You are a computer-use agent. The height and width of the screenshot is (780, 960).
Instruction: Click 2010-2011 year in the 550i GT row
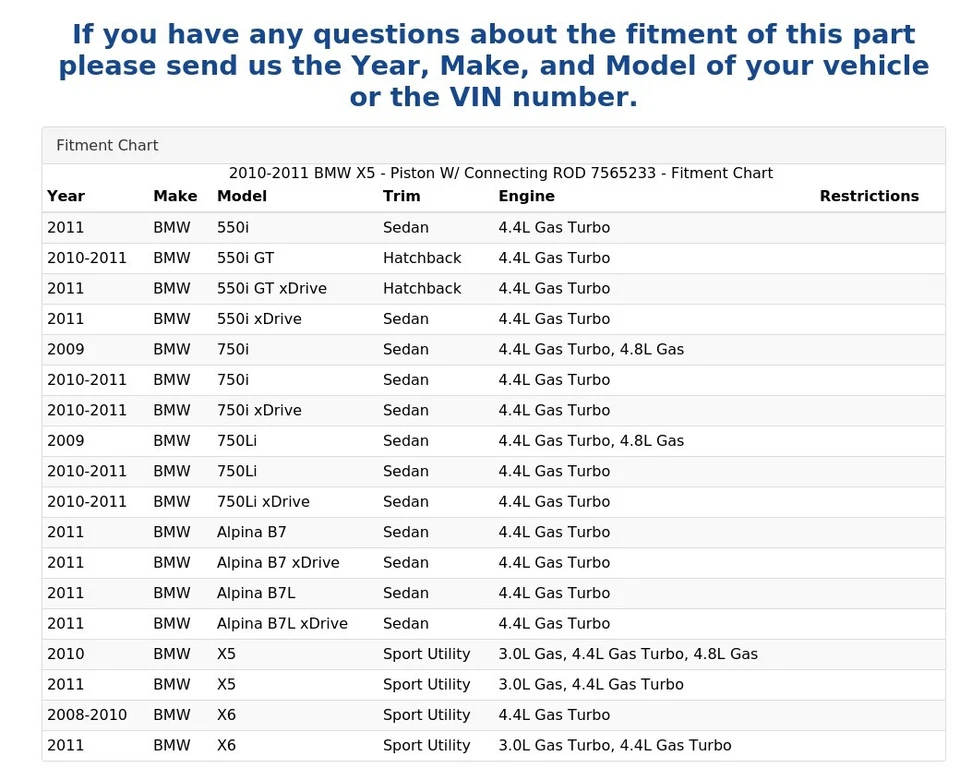click(87, 258)
